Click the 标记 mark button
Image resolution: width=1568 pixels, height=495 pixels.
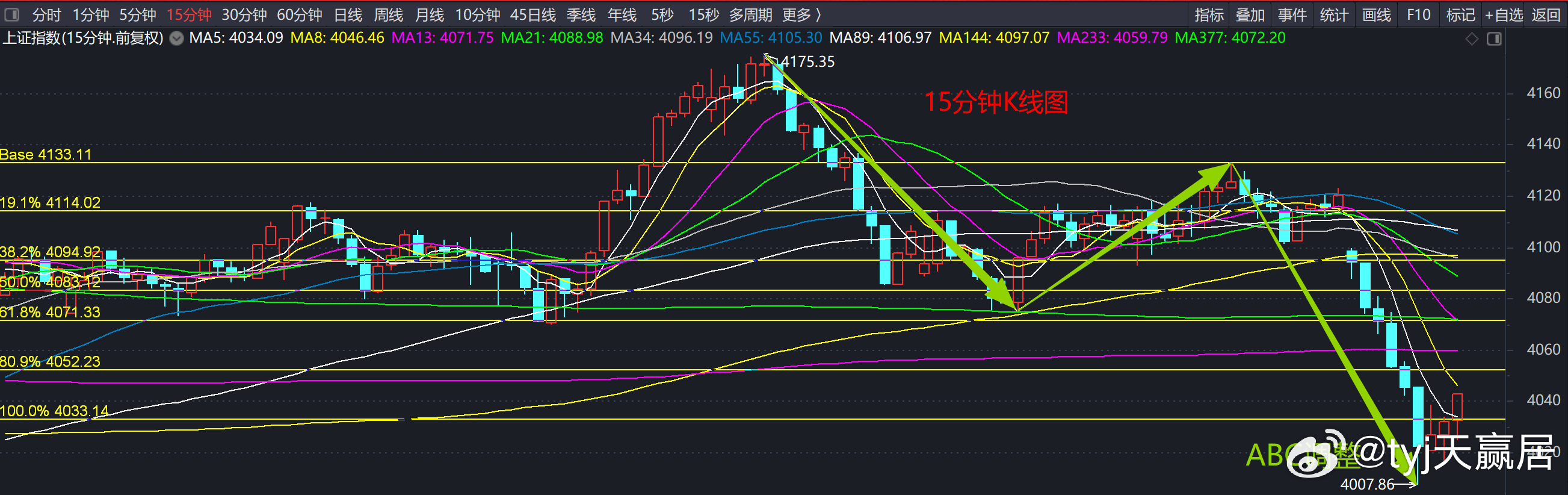pyautogui.click(x=1460, y=14)
